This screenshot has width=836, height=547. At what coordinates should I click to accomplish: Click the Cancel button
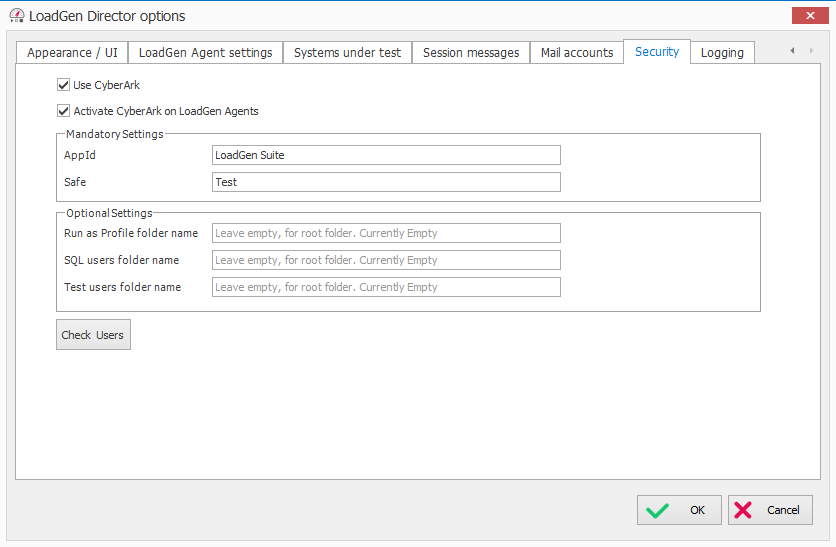coord(770,510)
